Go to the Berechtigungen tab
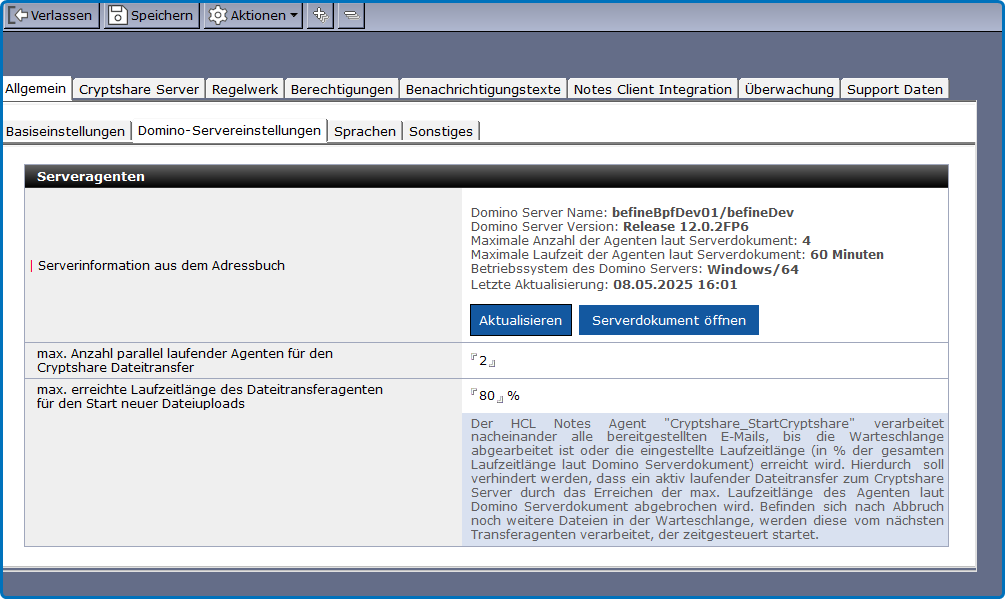The width and height of the screenshot is (1005, 599). (x=341, y=89)
